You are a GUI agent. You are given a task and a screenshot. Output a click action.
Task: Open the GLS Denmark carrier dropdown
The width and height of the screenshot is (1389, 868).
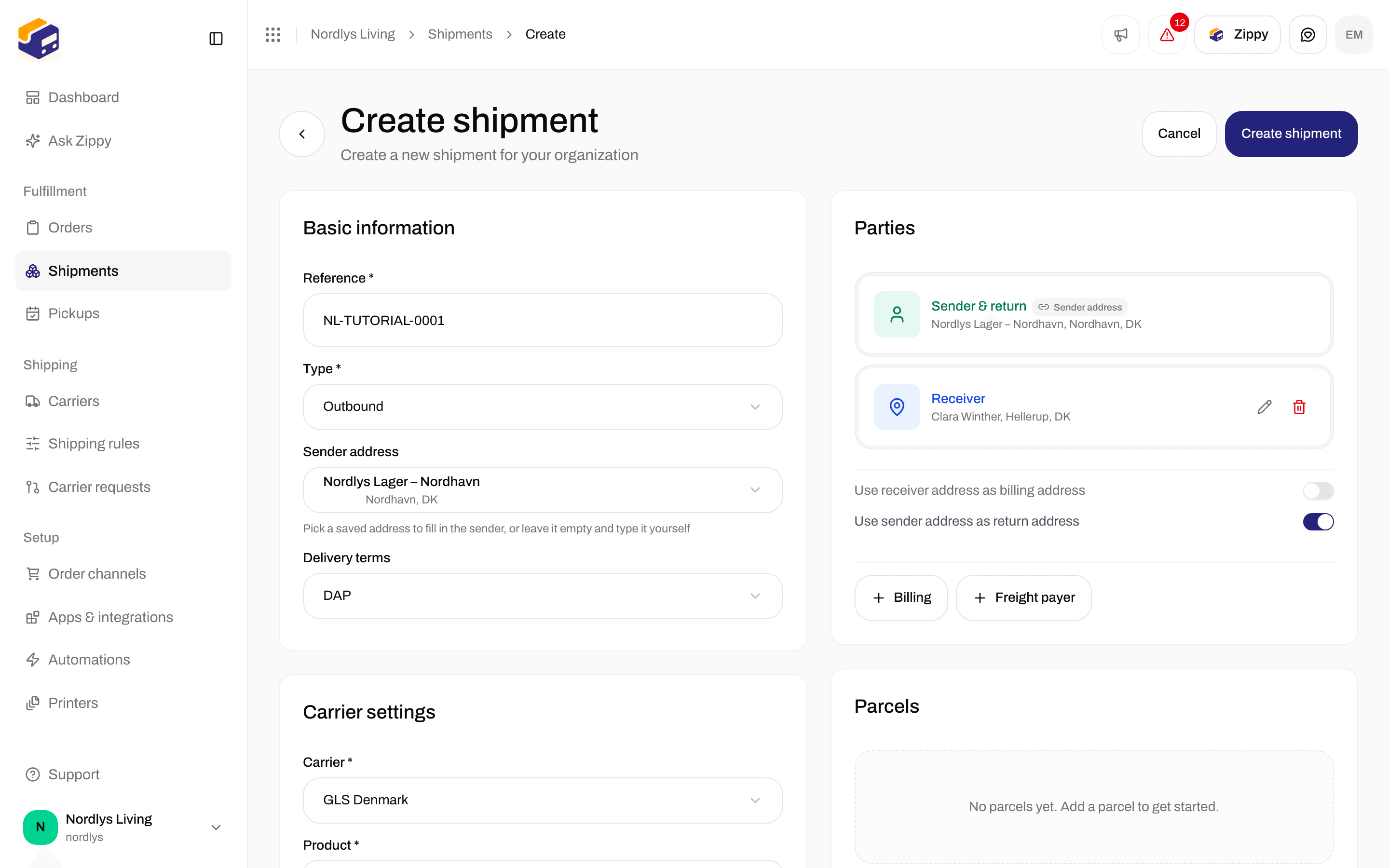[x=543, y=800]
